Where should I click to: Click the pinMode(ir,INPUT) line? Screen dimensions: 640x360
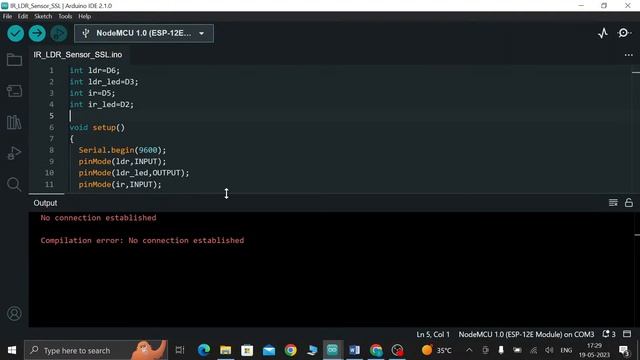[120, 184]
